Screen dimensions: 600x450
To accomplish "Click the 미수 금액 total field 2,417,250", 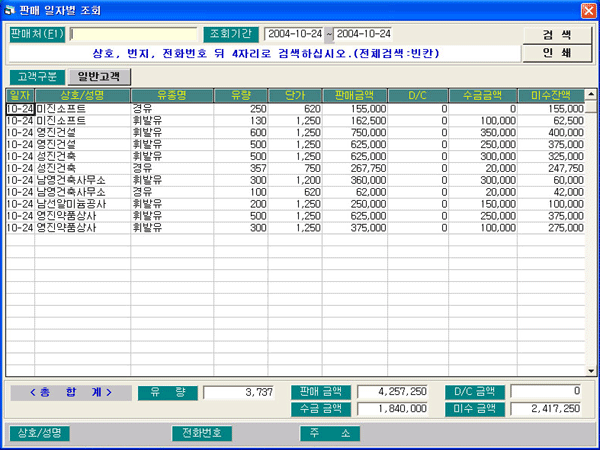I will tap(546, 409).
